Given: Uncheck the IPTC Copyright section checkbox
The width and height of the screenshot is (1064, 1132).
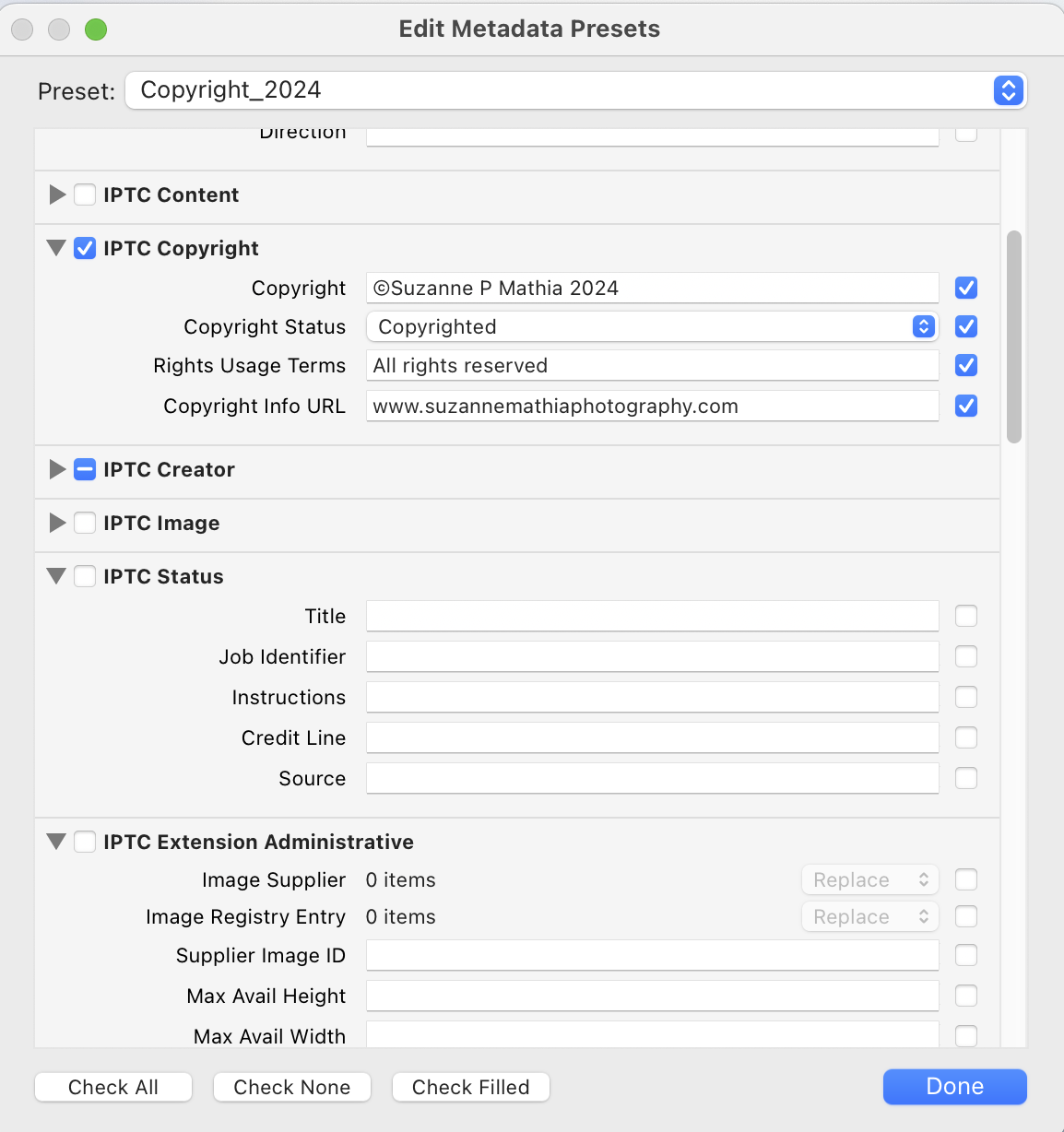Looking at the screenshot, I should coord(85,248).
